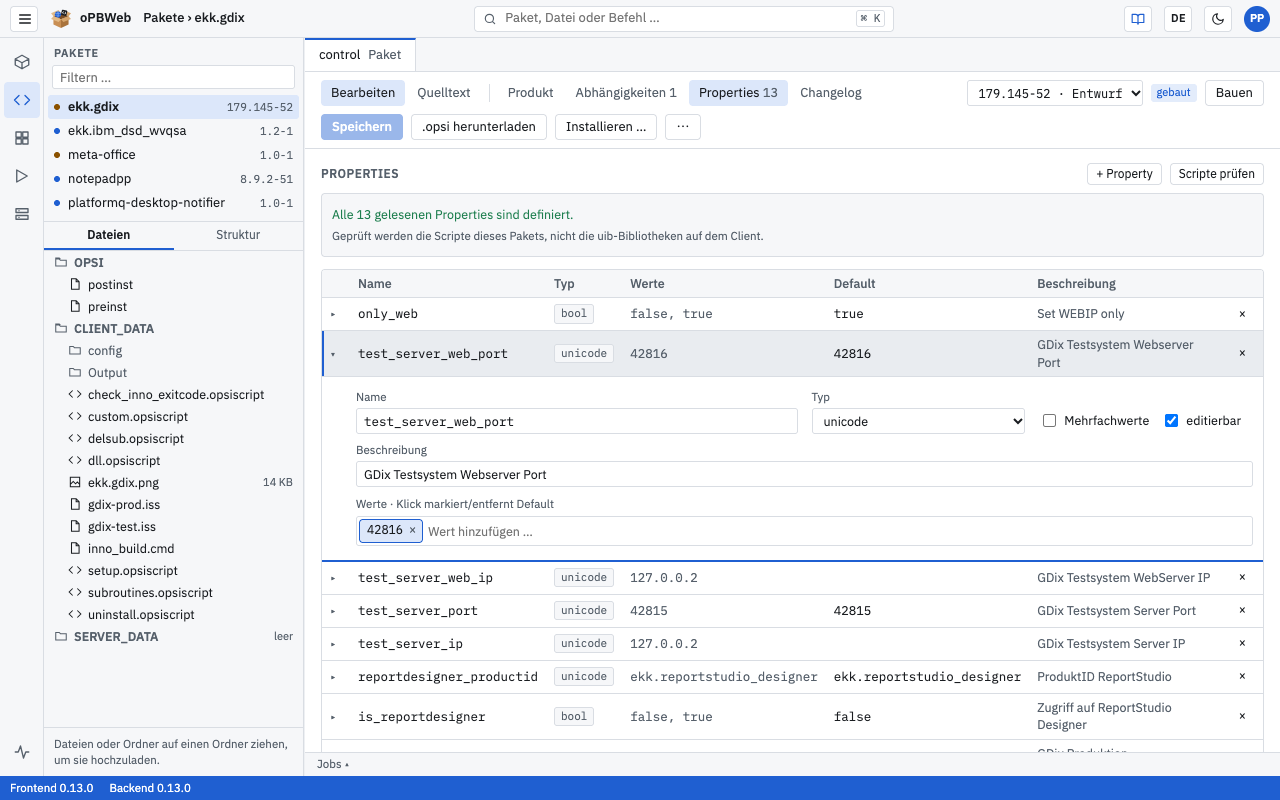Expand the test_server_web_ip row

[x=334, y=578]
